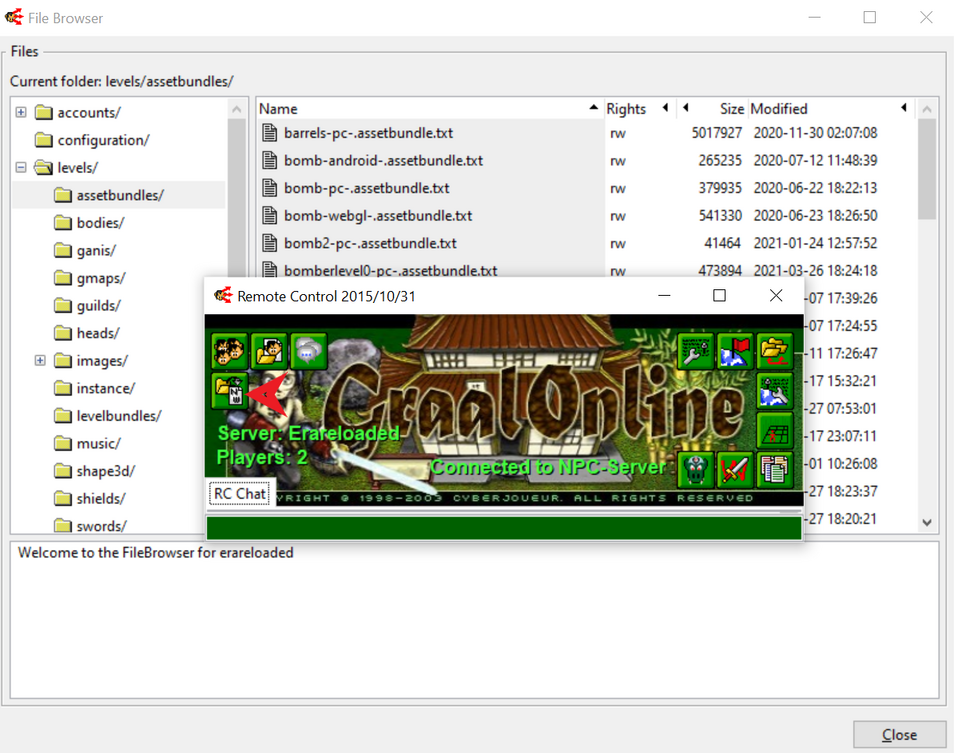Expand the images/ folder tree node

coord(40,361)
